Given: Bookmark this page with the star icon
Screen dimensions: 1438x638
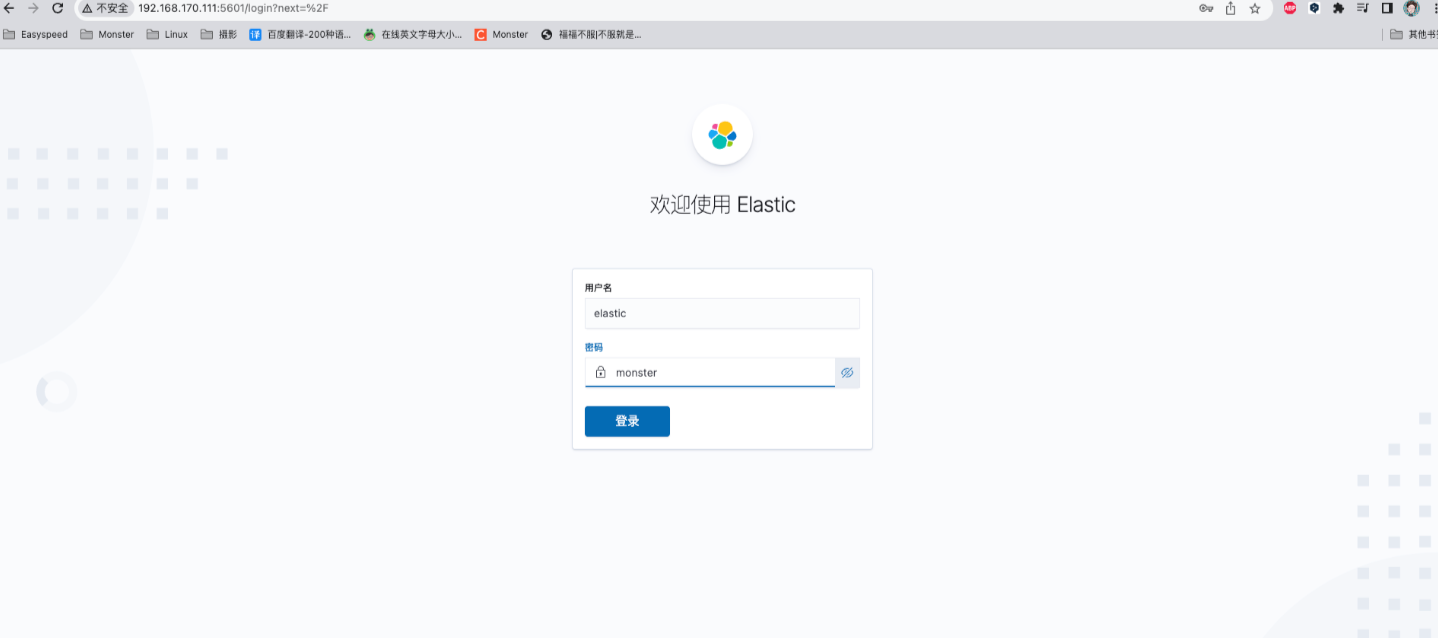Looking at the screenshot, I should [x=1255, y=8].
